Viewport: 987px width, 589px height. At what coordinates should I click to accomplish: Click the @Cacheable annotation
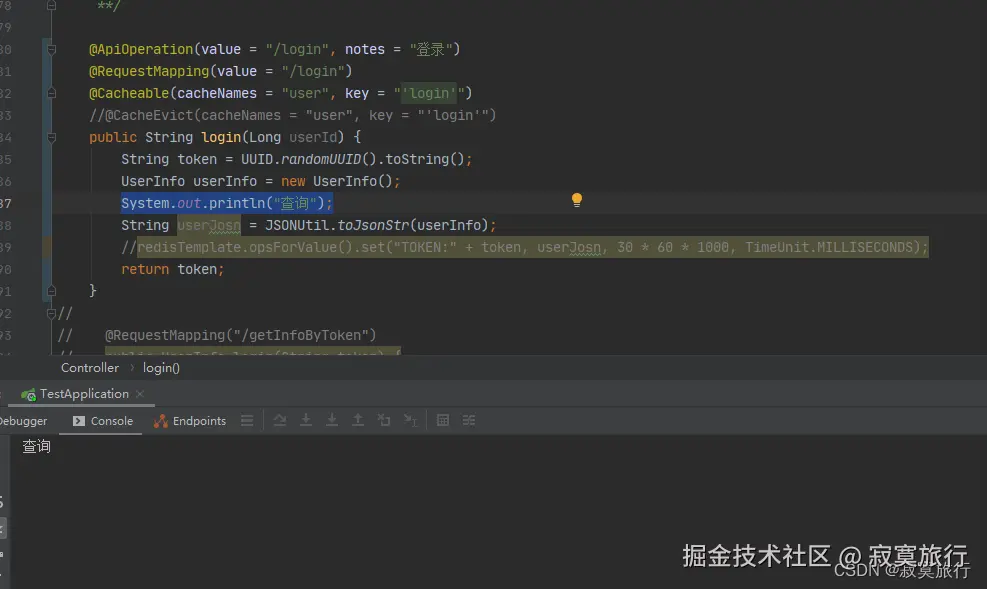pyautogui.click(x=129, y=93)
